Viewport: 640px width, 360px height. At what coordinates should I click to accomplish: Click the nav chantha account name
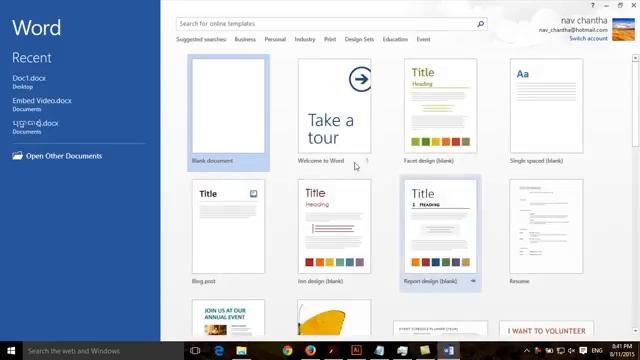point(584,20)
